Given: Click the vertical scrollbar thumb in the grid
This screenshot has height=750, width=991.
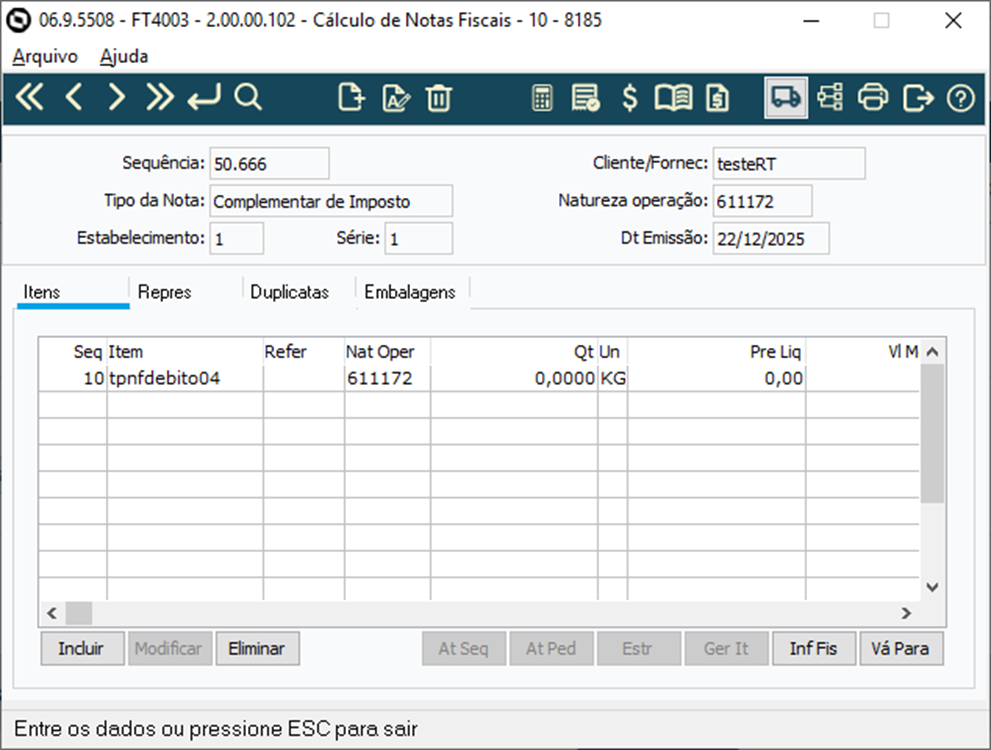Looking at the screenshot, I should click(932, 433).
